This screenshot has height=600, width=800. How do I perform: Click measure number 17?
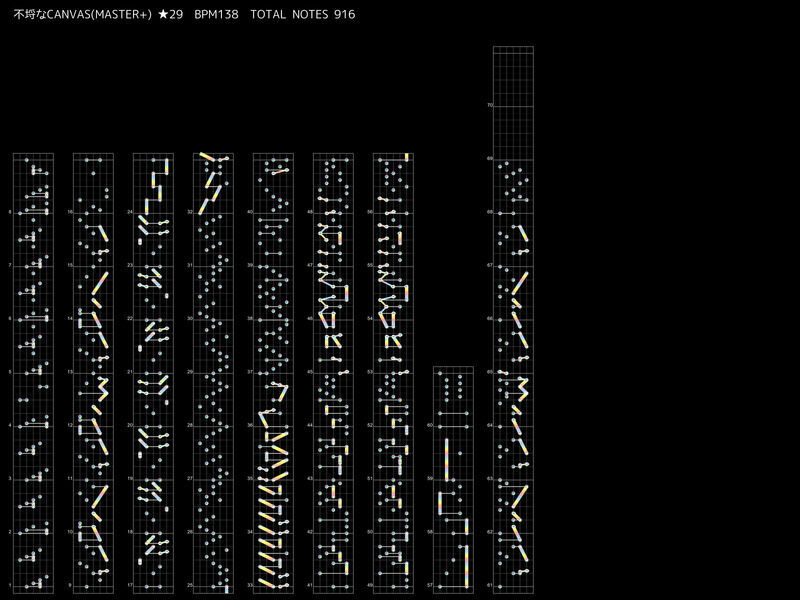click(129, 585)
